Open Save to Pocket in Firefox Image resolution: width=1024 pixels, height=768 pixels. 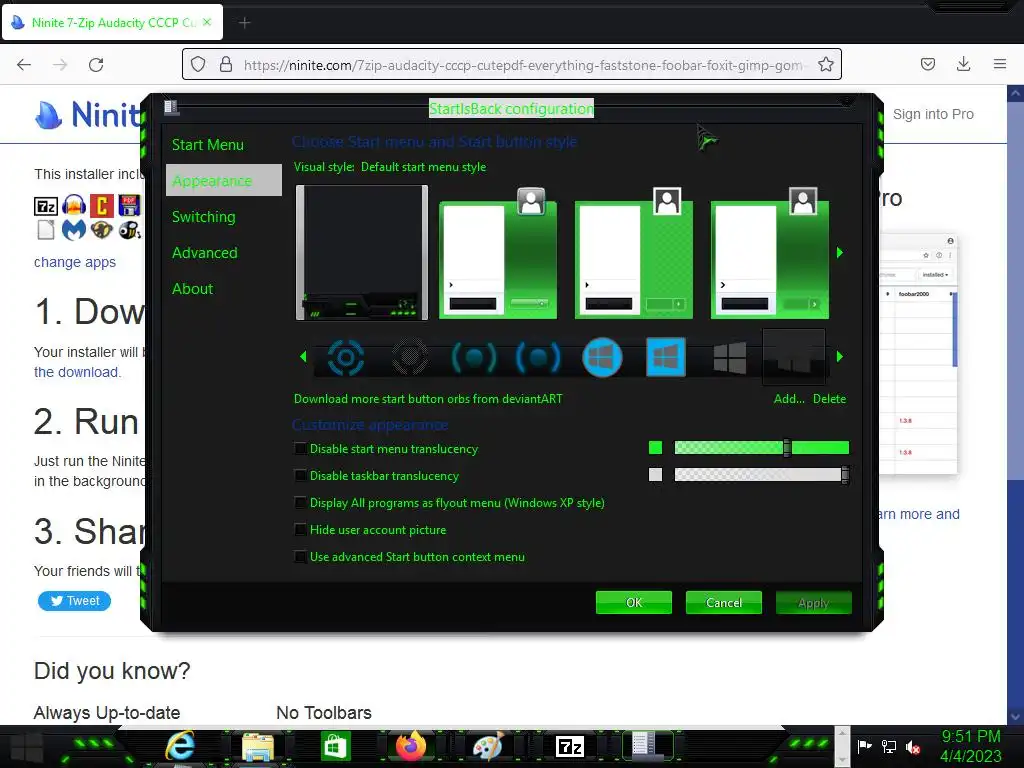[927, 64]
